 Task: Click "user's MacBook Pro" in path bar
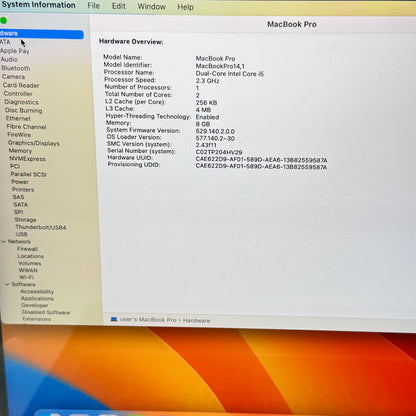coord(148,320)
